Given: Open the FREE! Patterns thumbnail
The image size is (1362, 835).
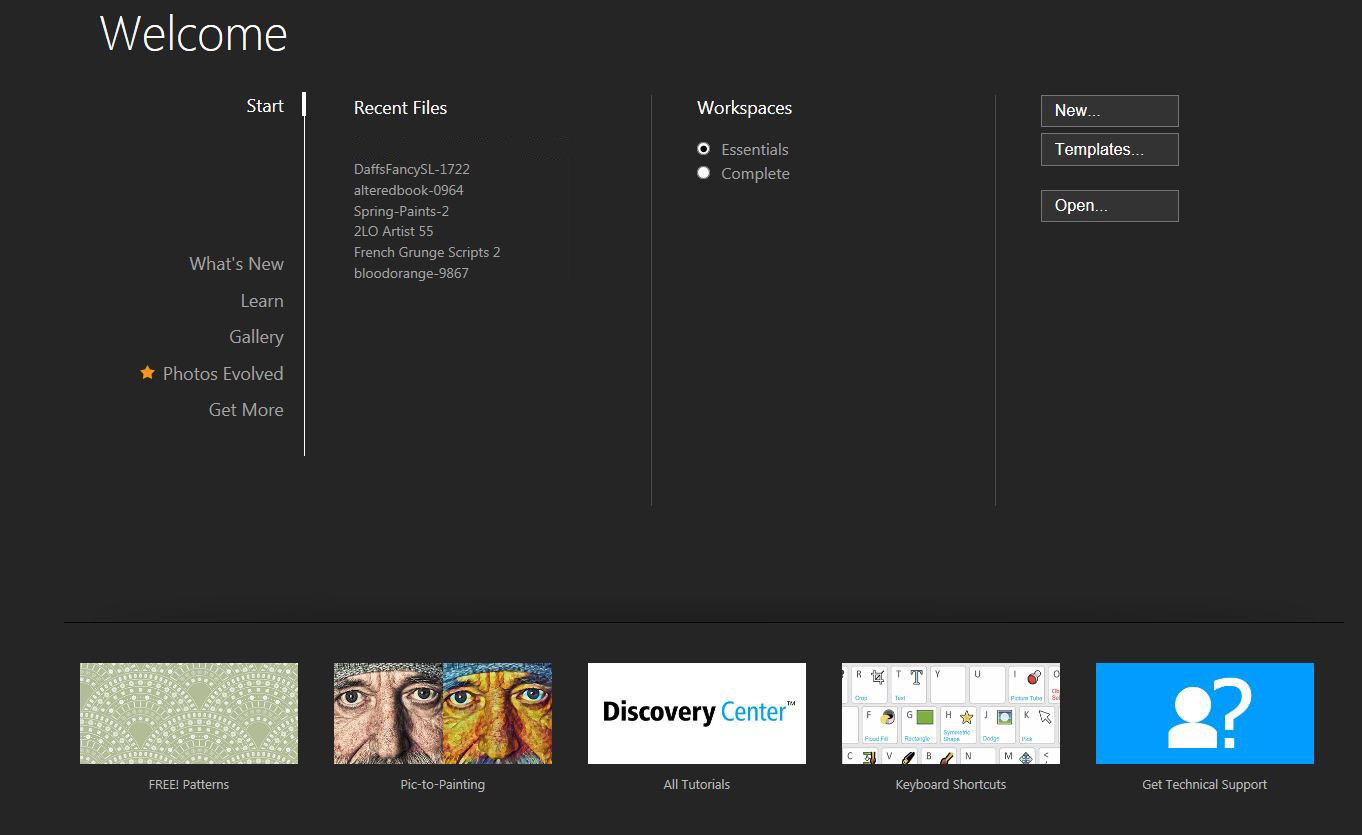Looking at the screenshot, I should [x=188, y=712].
